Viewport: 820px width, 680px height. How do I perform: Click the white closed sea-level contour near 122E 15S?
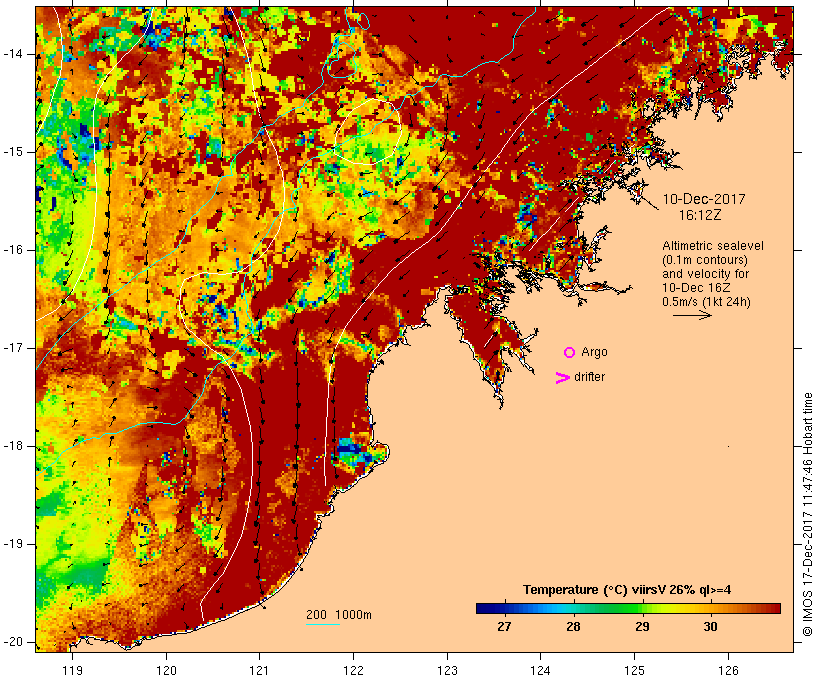pos(368,131)
